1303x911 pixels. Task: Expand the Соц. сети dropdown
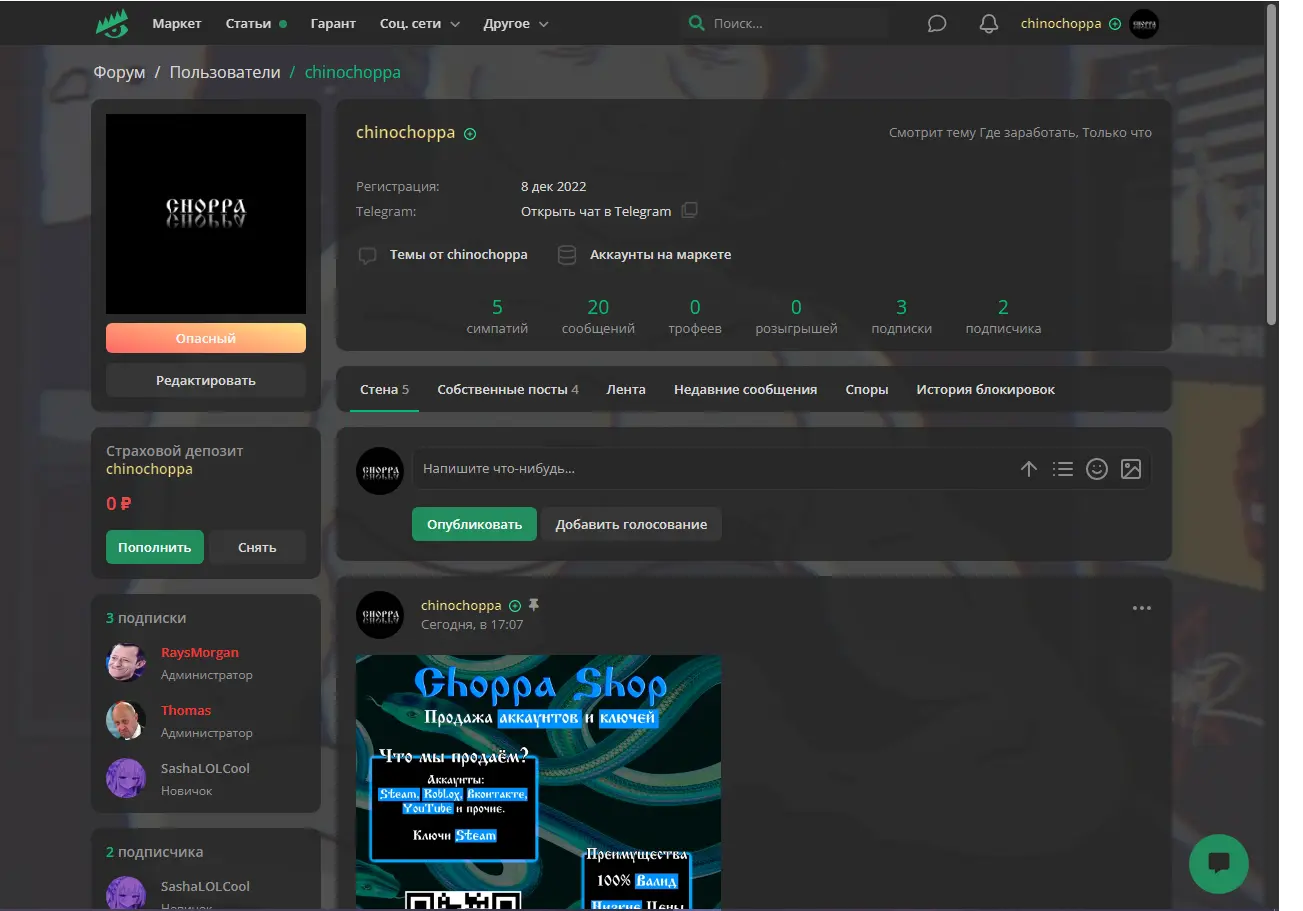tap(420, 23)
